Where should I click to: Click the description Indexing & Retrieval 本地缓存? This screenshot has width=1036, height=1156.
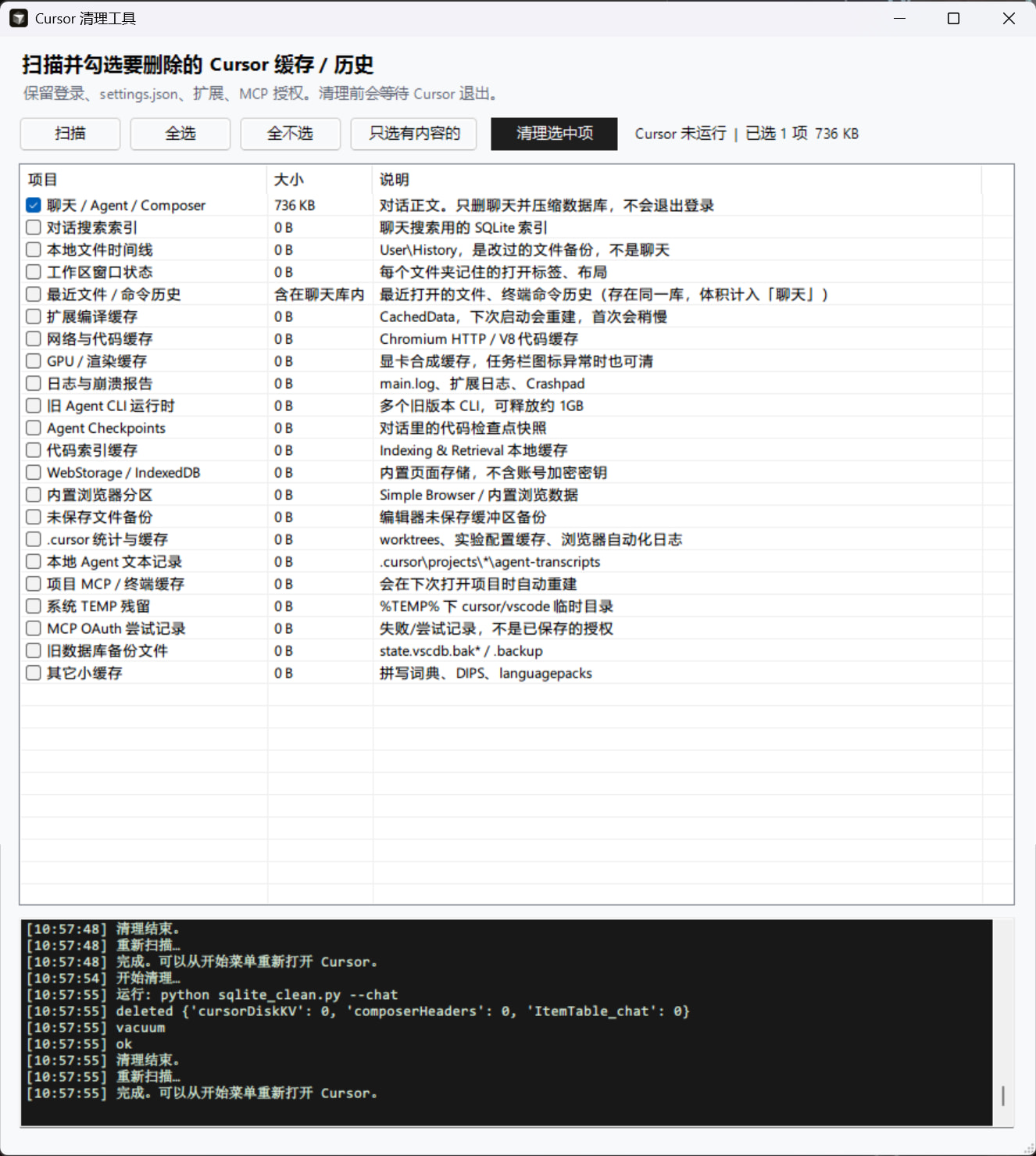coord(473,450)
